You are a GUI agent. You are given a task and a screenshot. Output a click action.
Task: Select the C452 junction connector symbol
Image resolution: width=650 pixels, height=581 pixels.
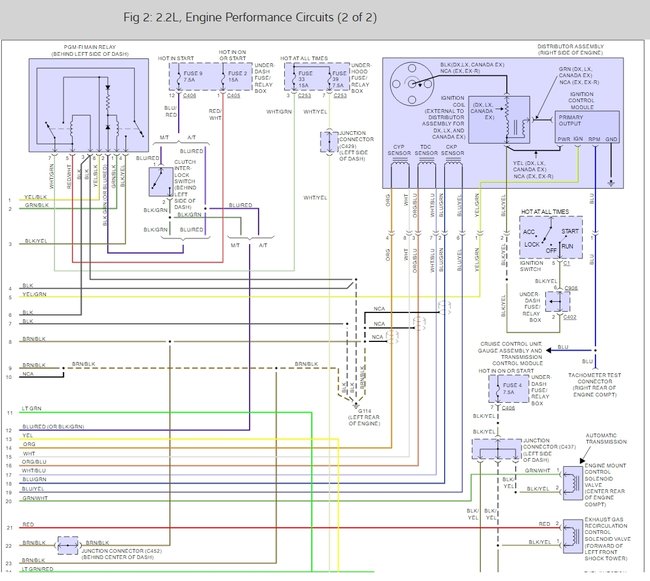click(x=68, y=546)
